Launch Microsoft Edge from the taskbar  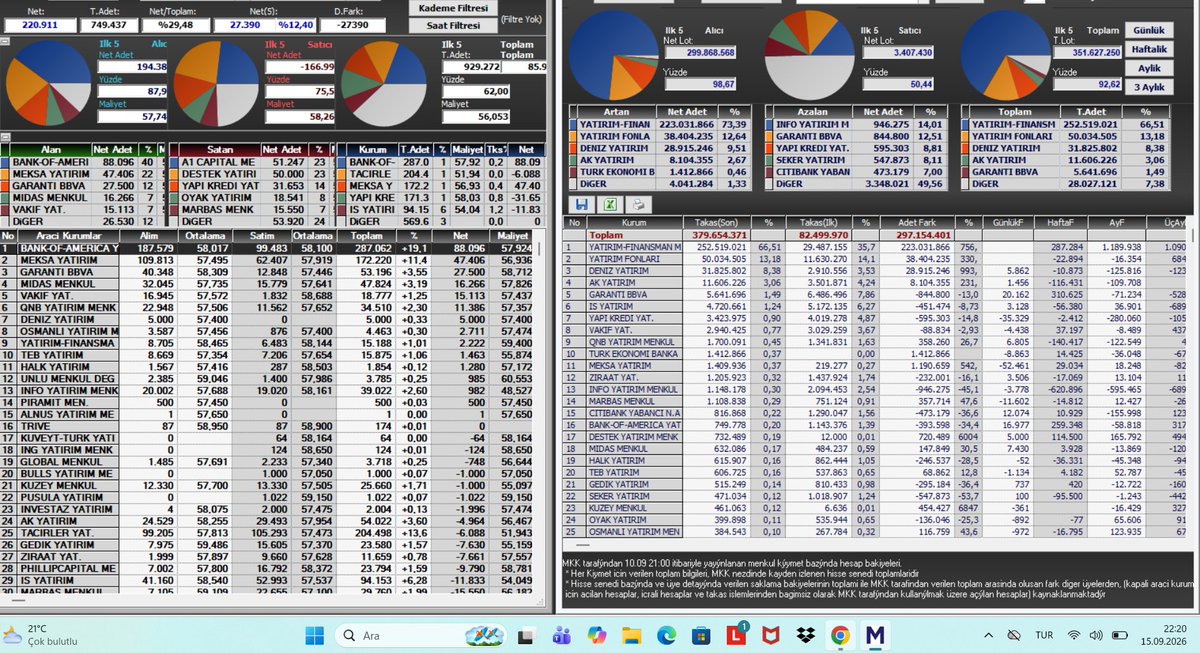(x=668, y=635)
